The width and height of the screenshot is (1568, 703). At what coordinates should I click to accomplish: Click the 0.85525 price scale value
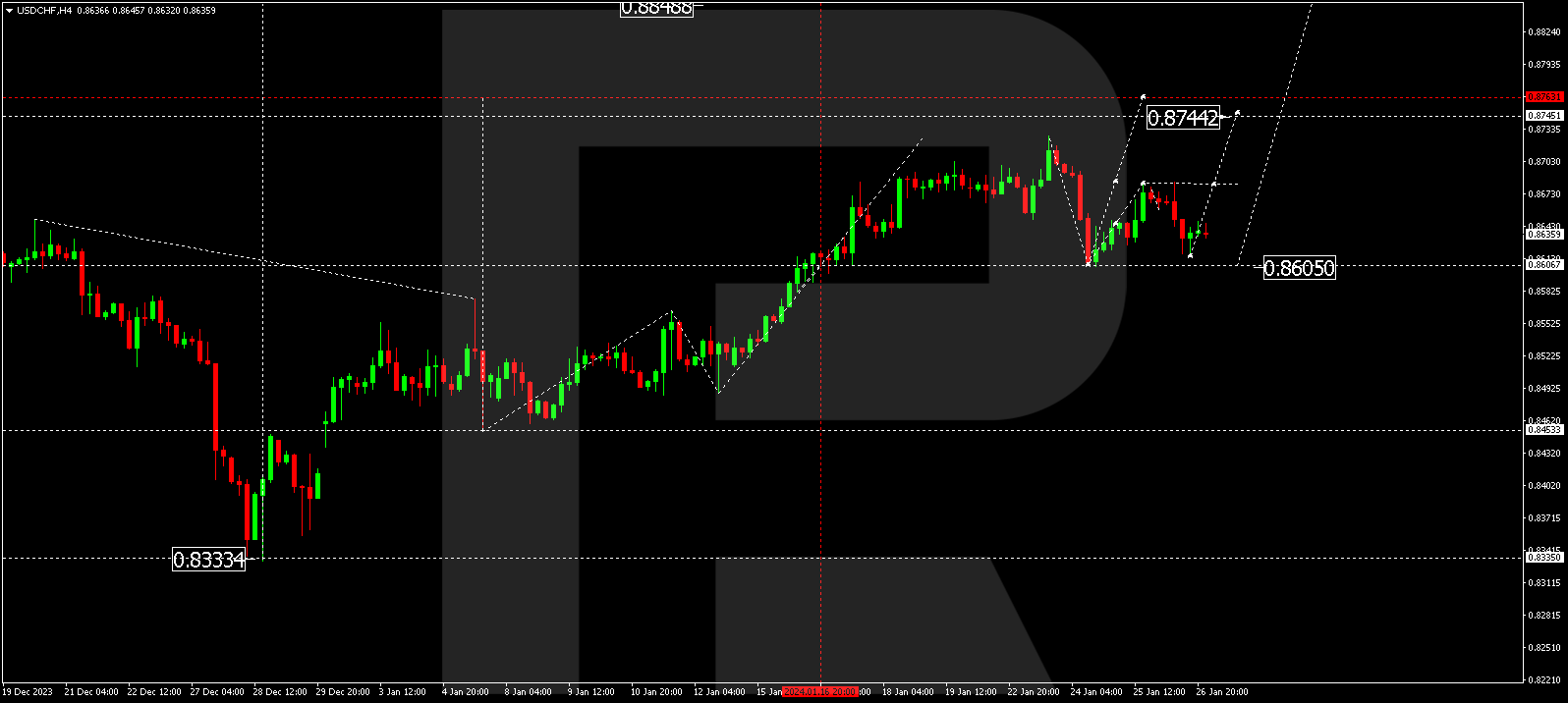coord(1545,323)
